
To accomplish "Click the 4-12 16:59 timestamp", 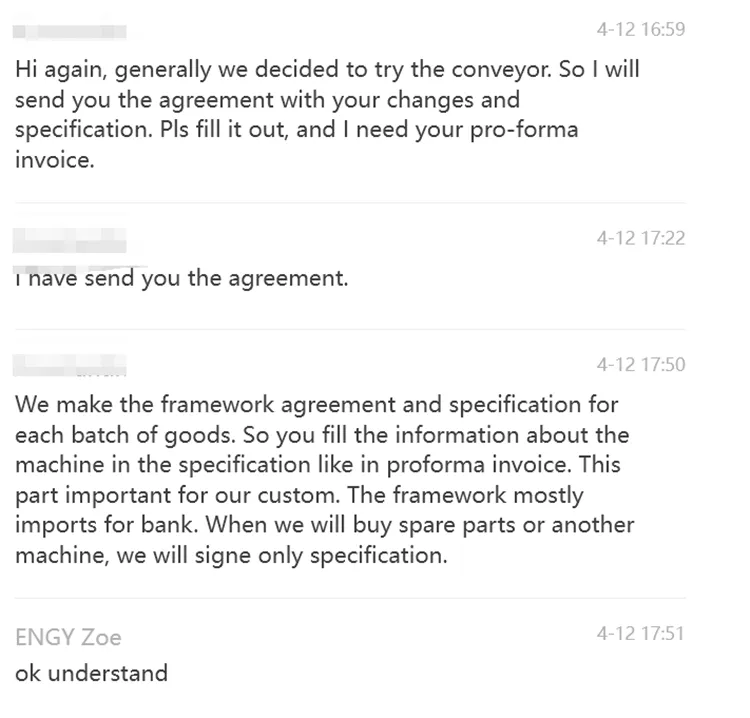I will pyautogui.click(x=640, y=30).
